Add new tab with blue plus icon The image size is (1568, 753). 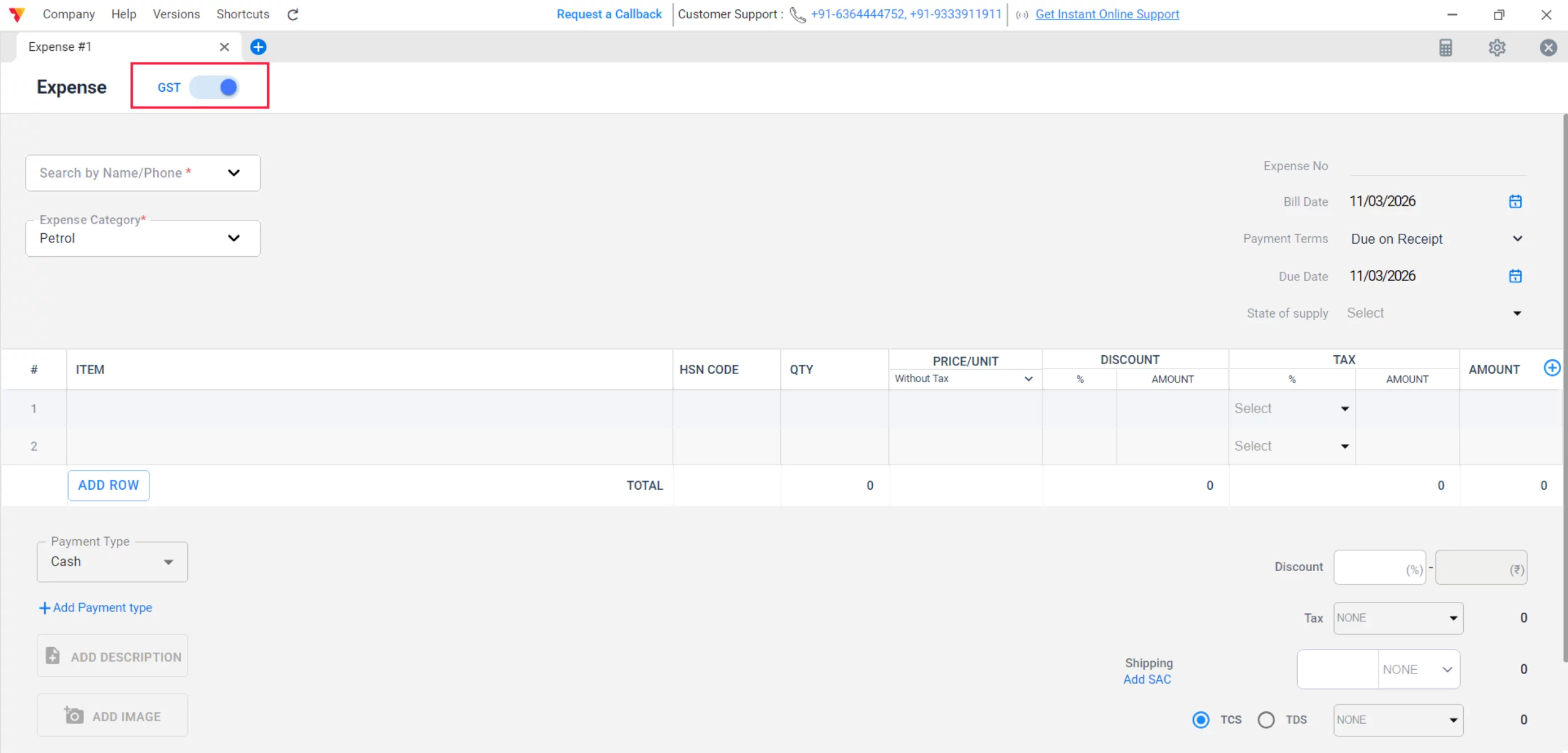pos(258,47)
